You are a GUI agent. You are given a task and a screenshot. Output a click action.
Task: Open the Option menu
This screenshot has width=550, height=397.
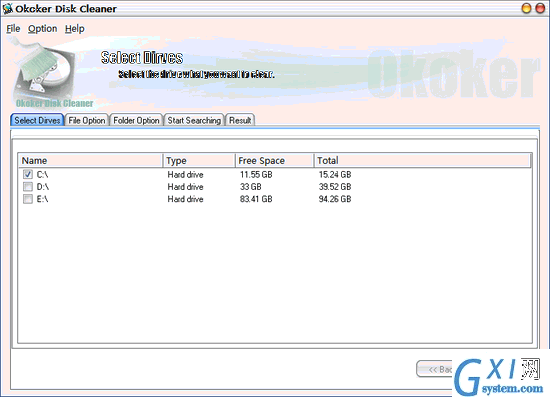tap(42, 29)
